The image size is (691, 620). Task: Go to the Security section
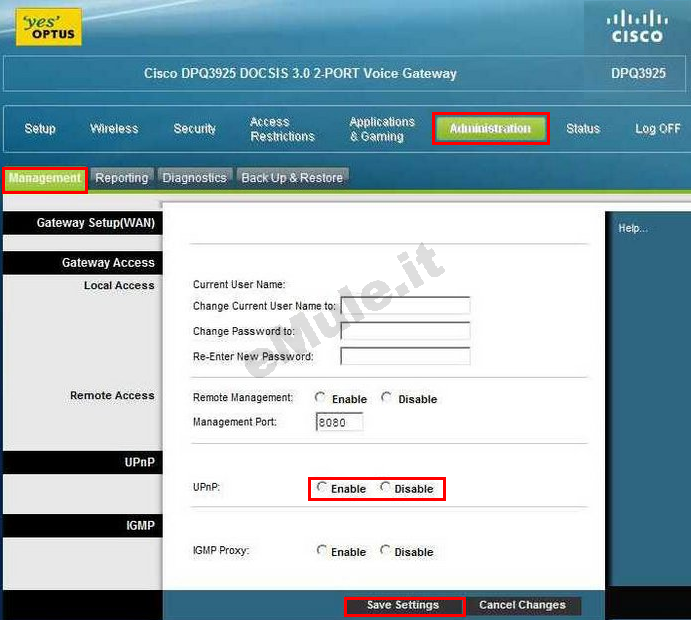(194, 129)
